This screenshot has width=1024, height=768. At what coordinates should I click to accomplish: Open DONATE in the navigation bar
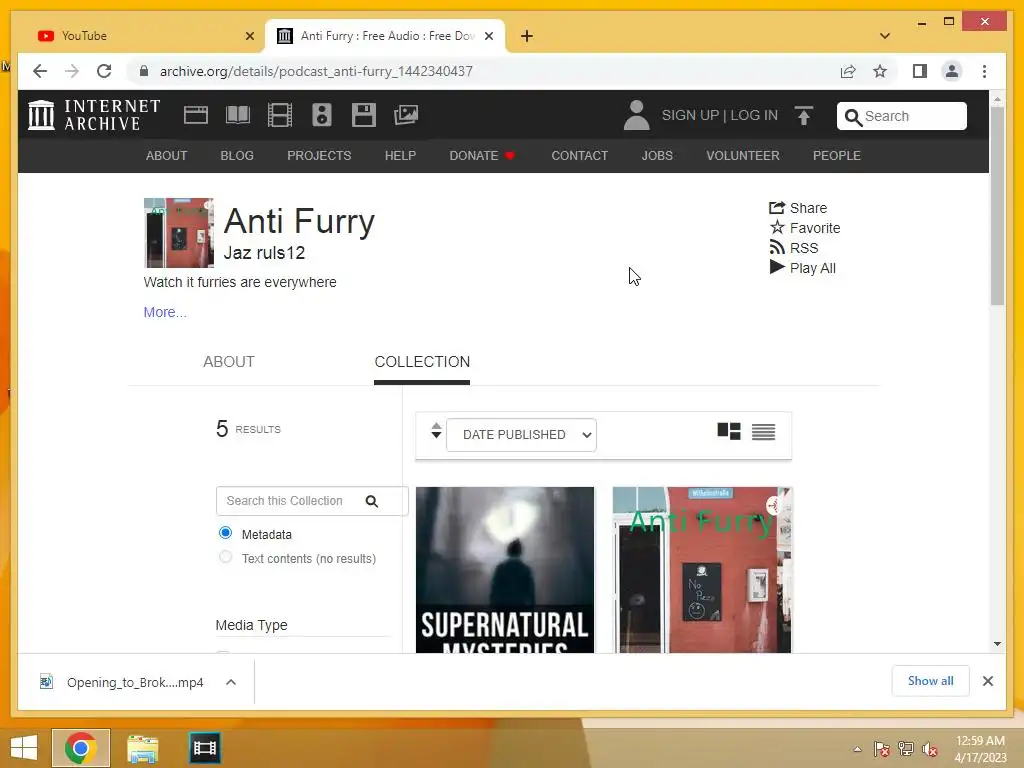482,156
